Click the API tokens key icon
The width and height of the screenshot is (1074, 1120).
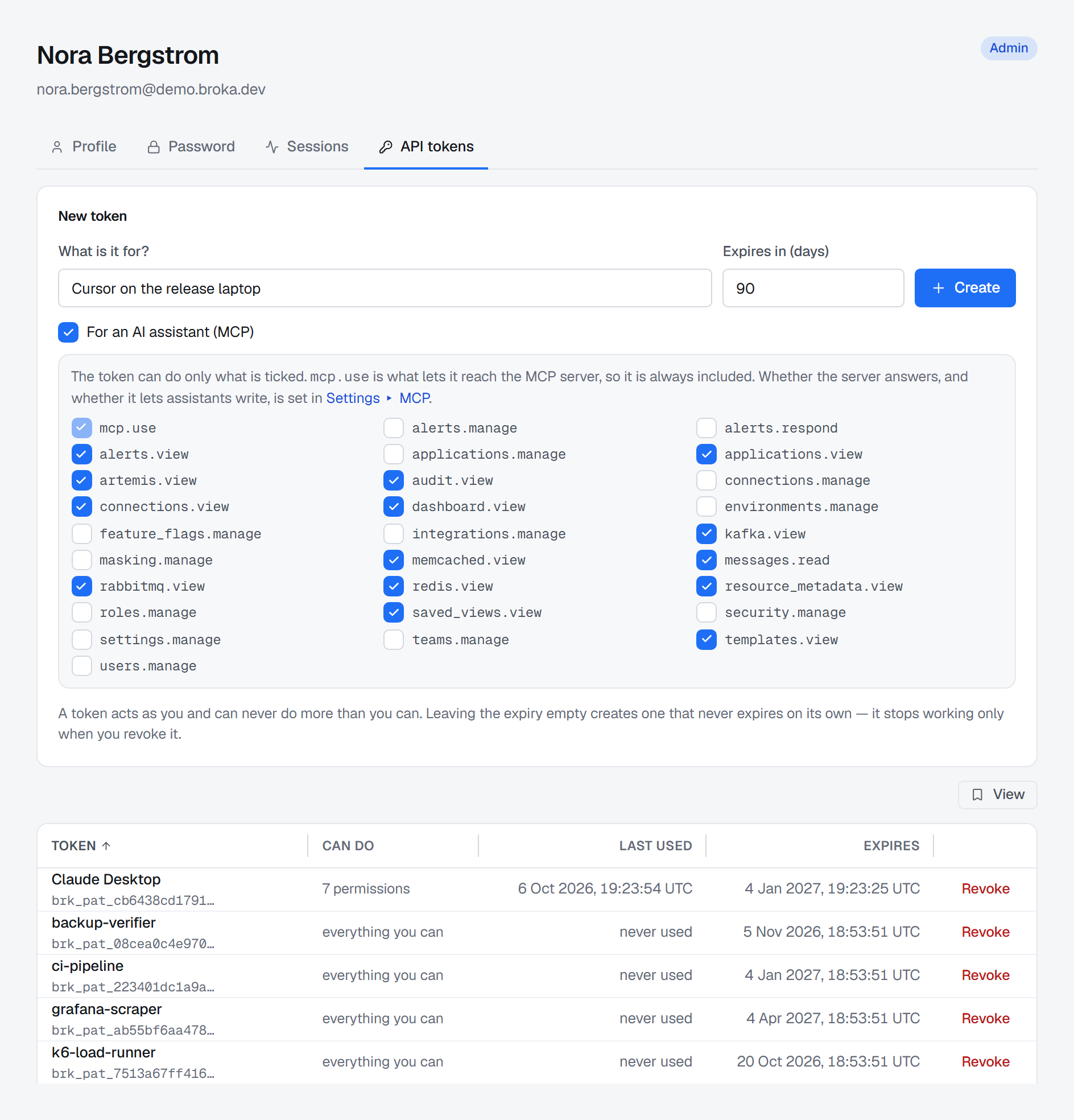(386, 147)
